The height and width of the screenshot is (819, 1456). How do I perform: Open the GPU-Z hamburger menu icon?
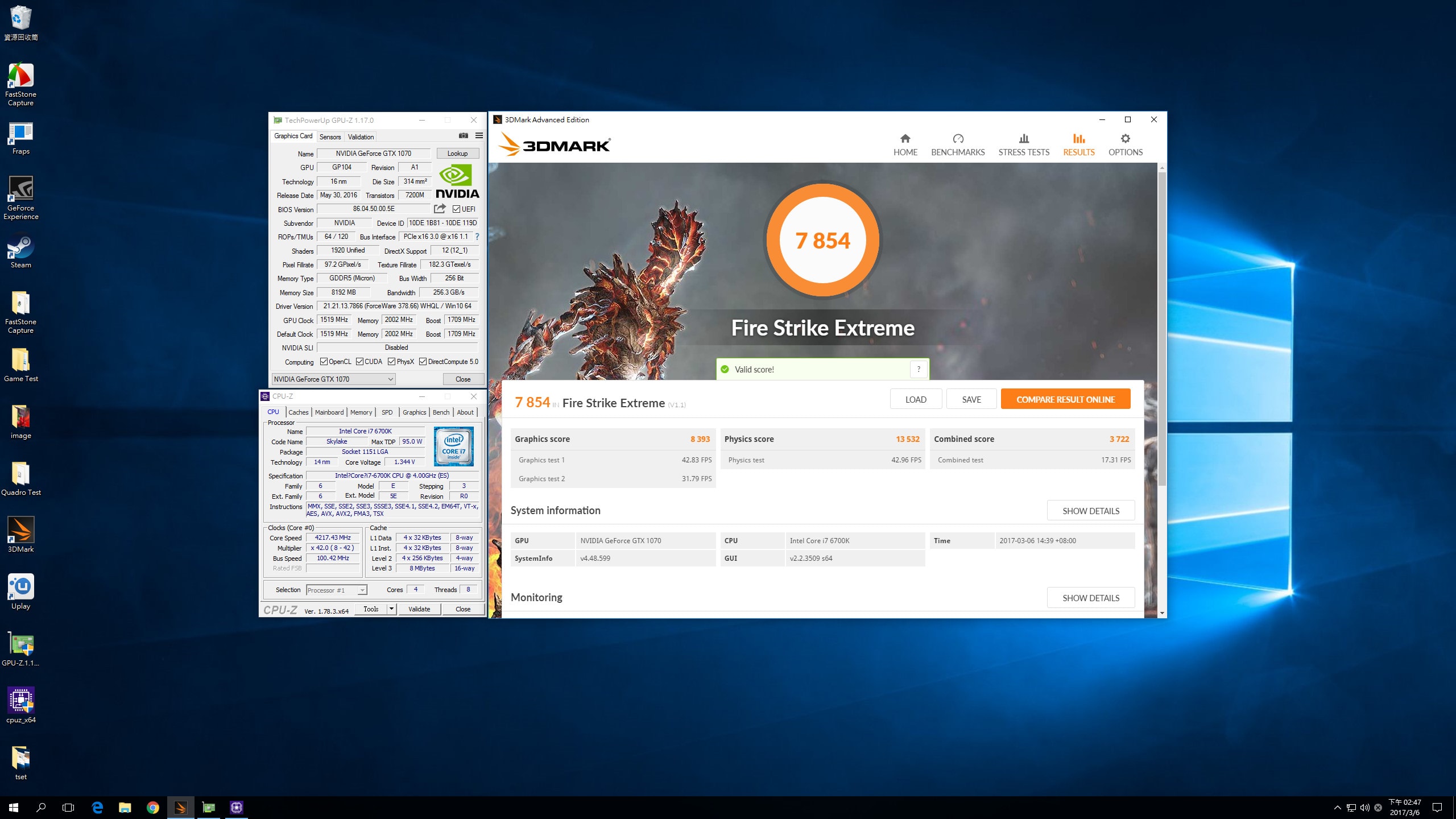tap(479, 135)
